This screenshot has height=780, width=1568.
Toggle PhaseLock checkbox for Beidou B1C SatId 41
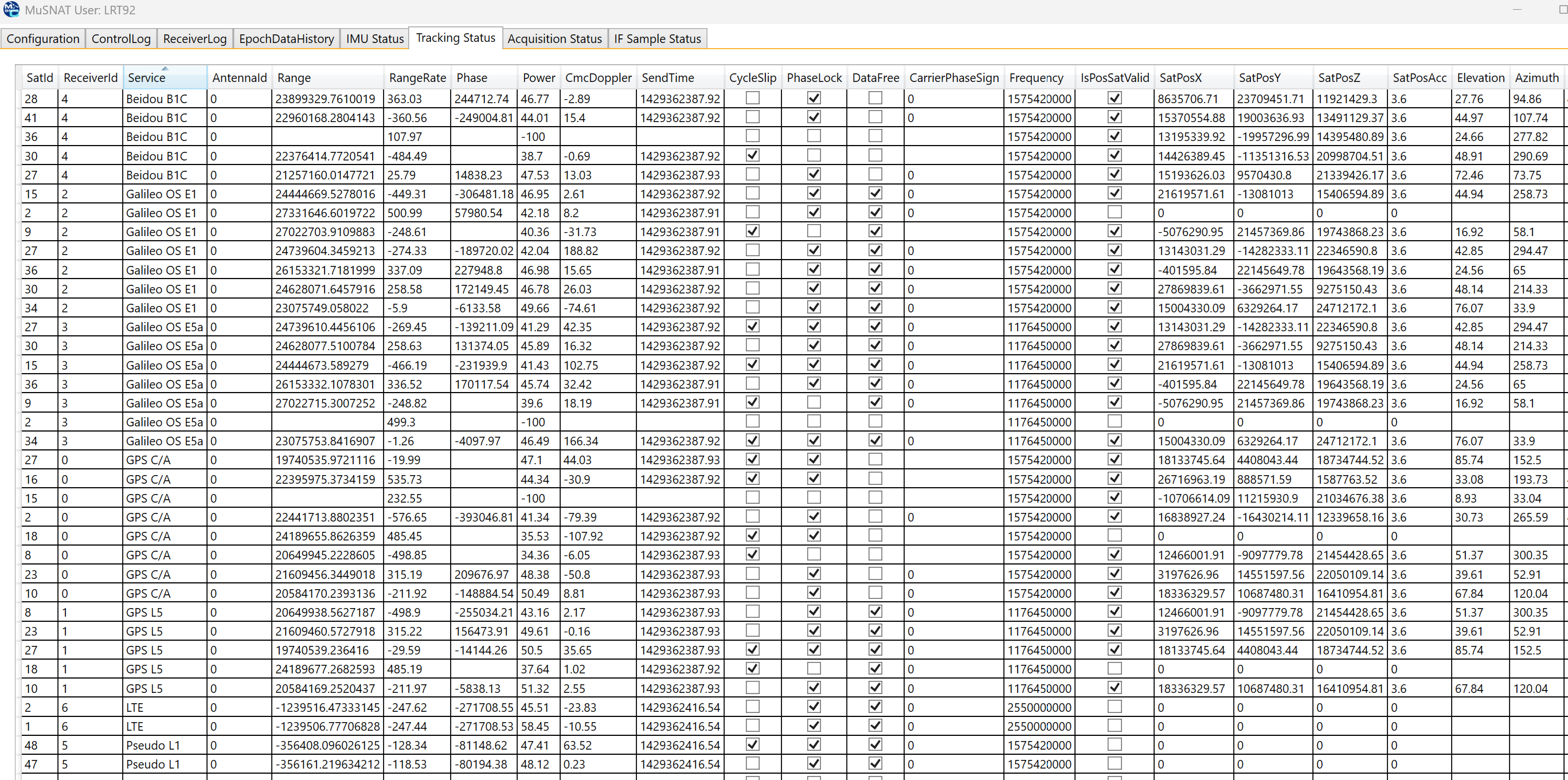click(814, 117)
